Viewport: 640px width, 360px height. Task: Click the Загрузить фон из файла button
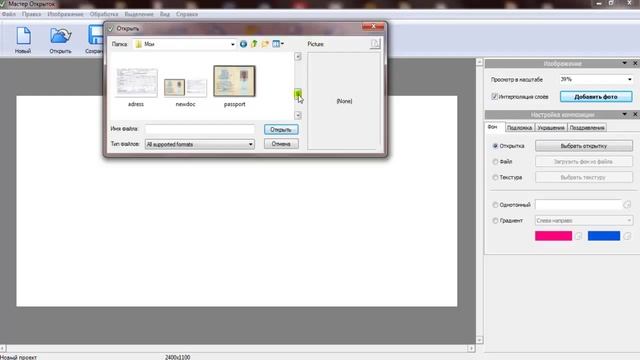coord(584,162)
